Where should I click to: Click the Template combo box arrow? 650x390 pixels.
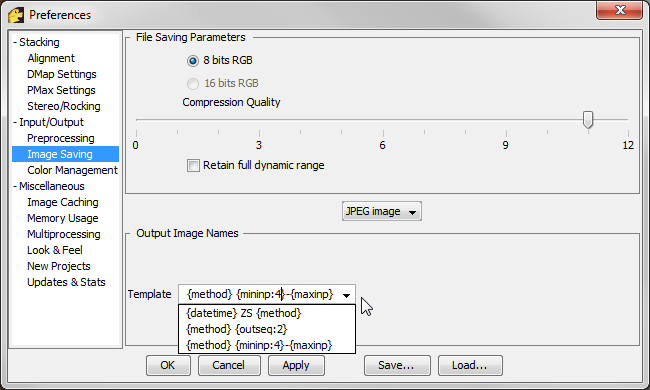point(346,295)
